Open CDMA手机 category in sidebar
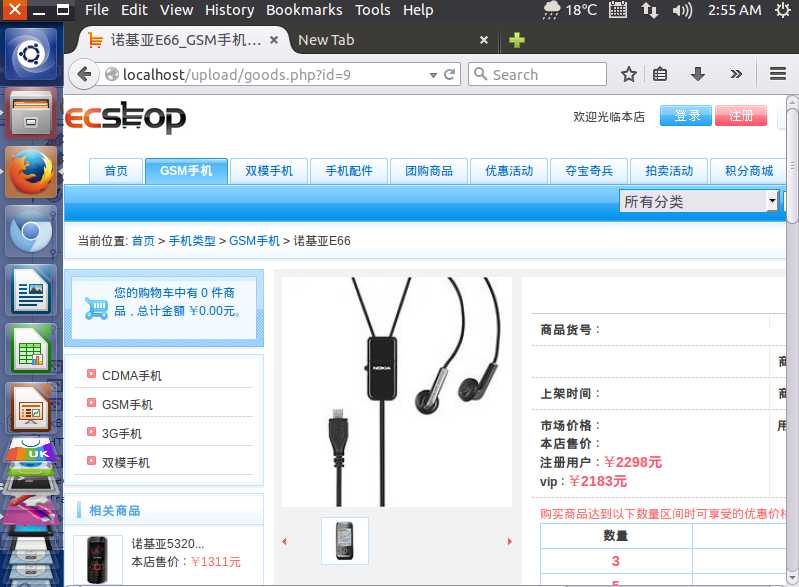 click(131, 376)
